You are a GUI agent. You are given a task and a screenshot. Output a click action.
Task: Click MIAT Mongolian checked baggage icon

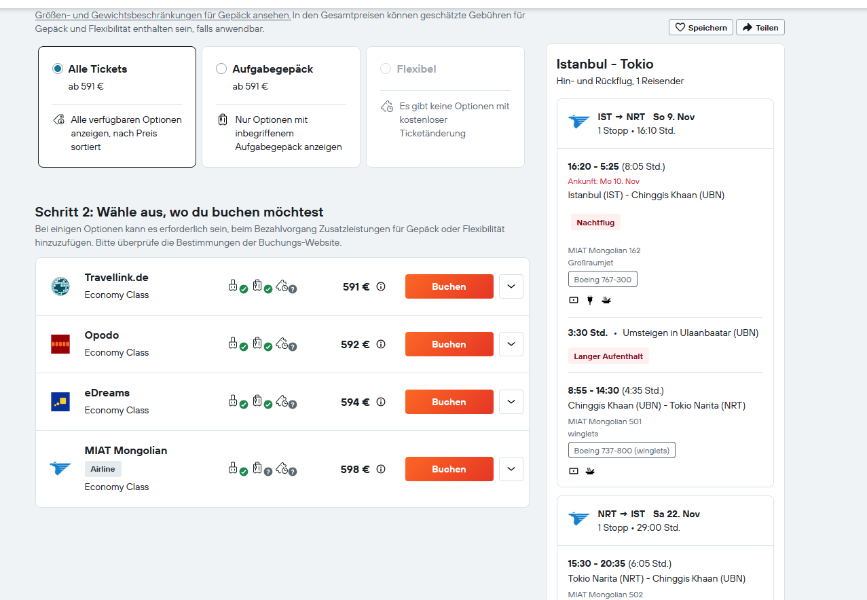pos(262,468)
